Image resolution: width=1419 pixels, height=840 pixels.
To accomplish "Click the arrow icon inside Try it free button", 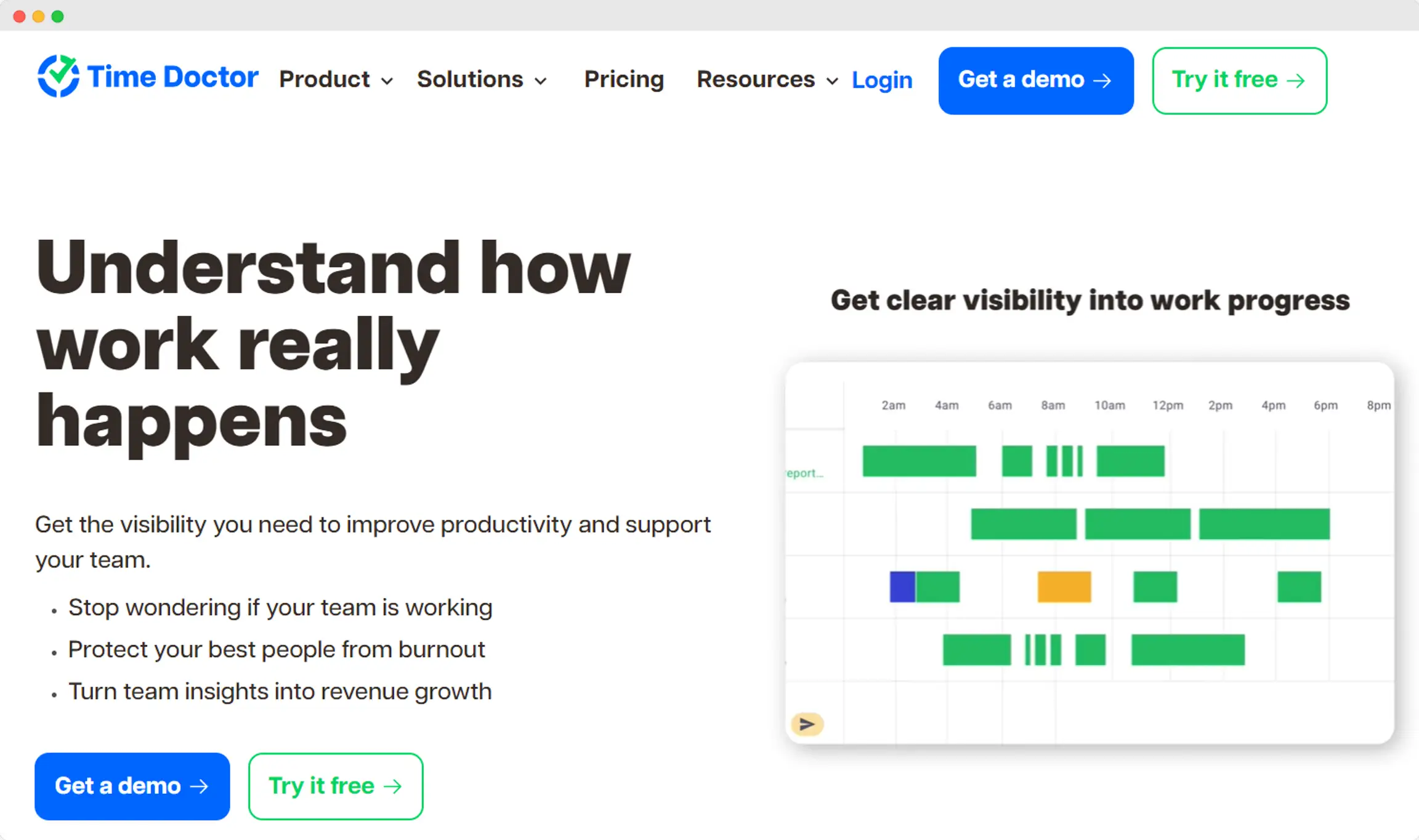I will coord(1297,79).
